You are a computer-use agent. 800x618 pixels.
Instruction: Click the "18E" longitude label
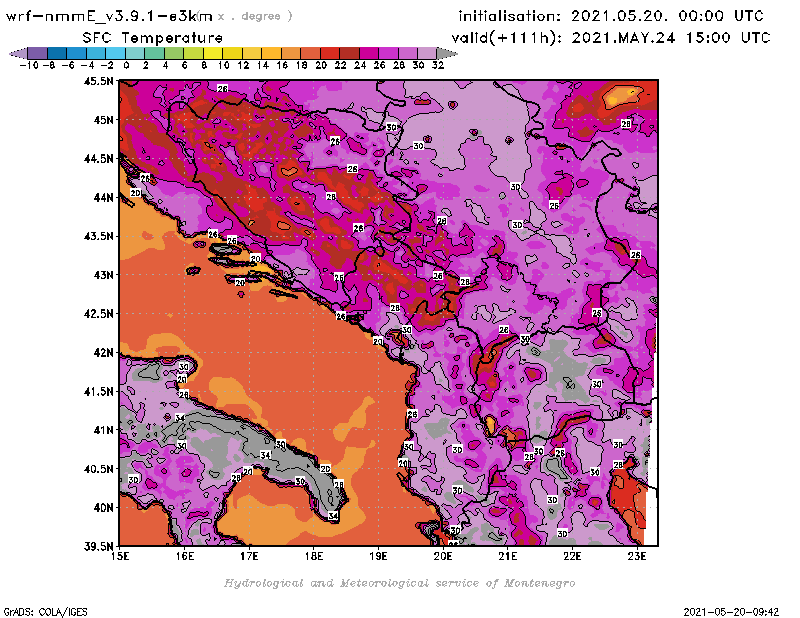314,556
